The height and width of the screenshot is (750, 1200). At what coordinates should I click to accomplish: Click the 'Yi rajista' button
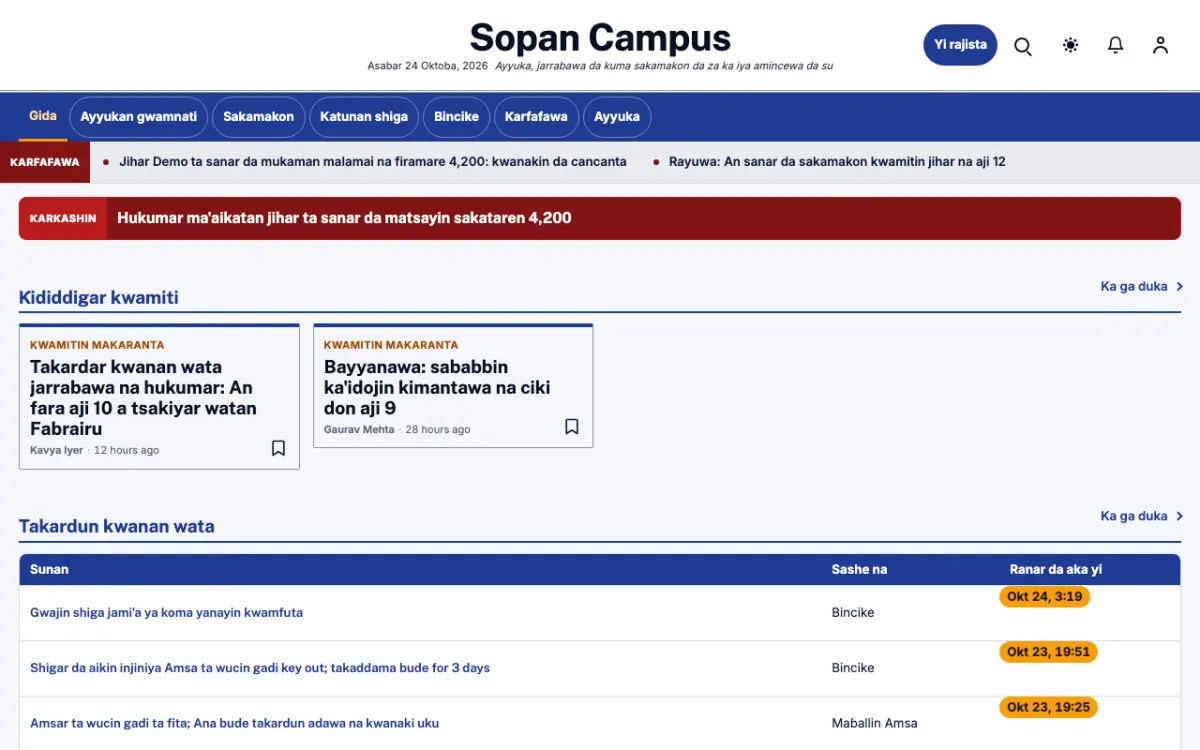(x=960, y=45)
